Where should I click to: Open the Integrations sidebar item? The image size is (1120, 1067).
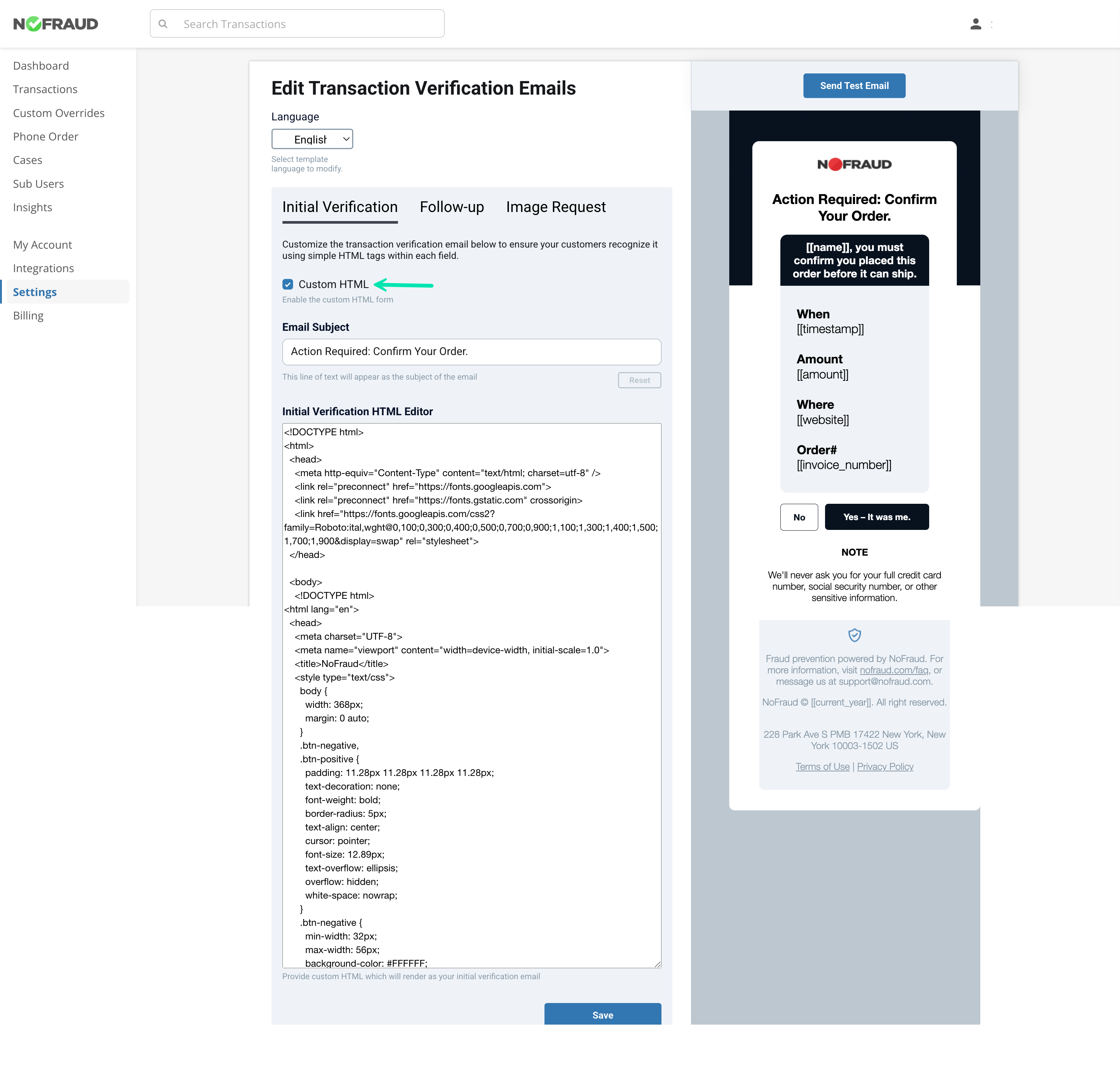click(x=44, y=268)
